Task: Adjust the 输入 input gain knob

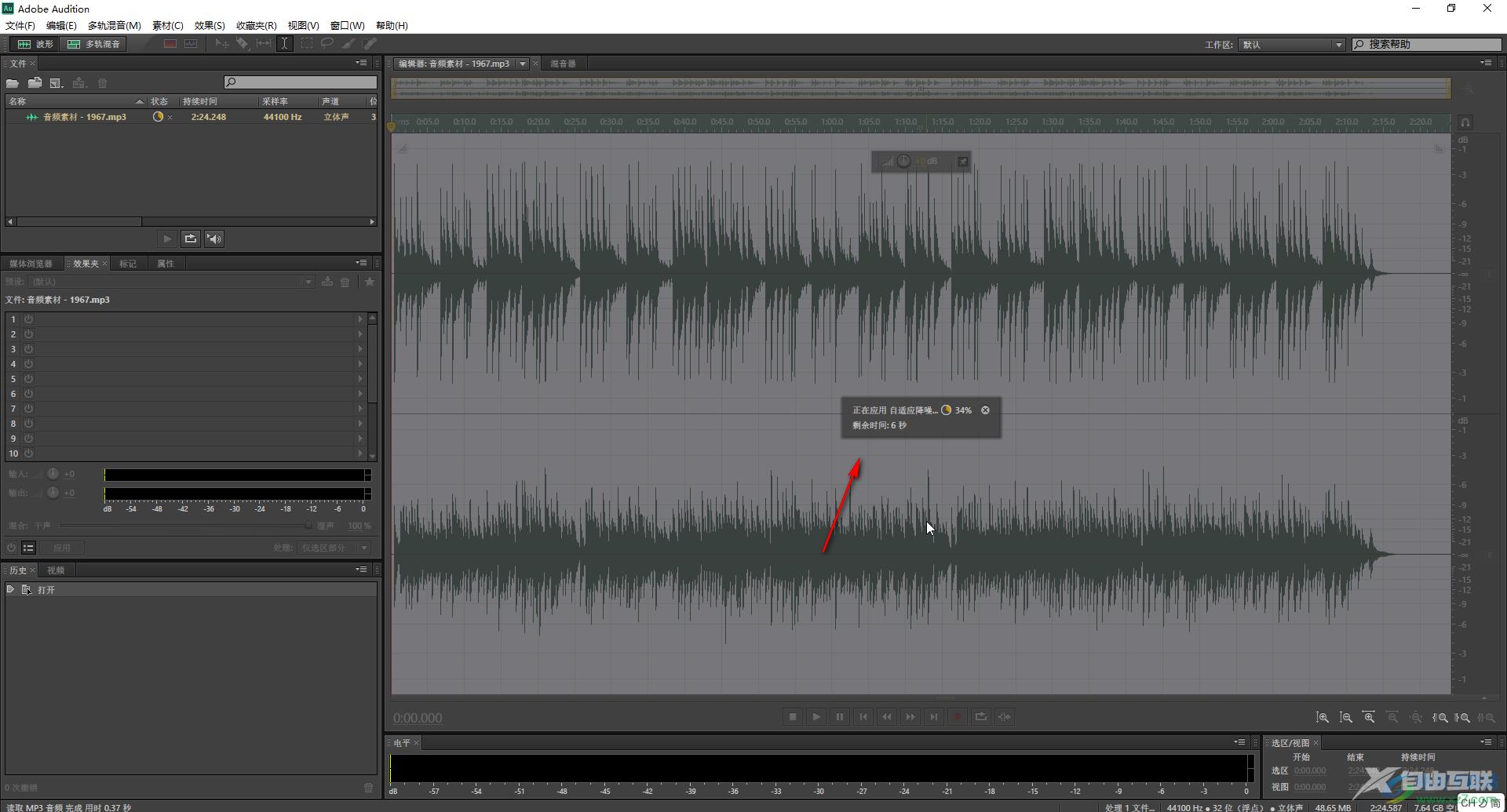Action: click(53, 474)
